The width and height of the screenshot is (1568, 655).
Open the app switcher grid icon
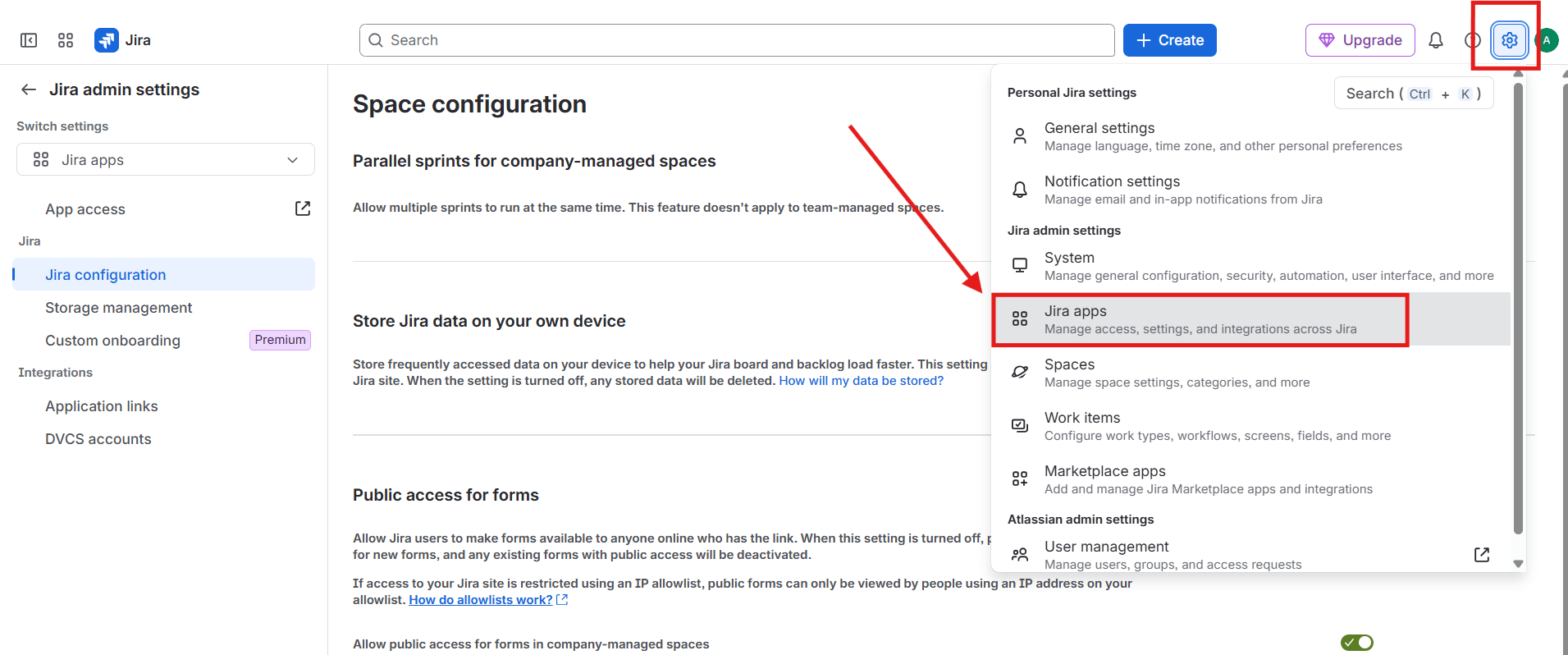pyautogui.click(x=66, y=40)
